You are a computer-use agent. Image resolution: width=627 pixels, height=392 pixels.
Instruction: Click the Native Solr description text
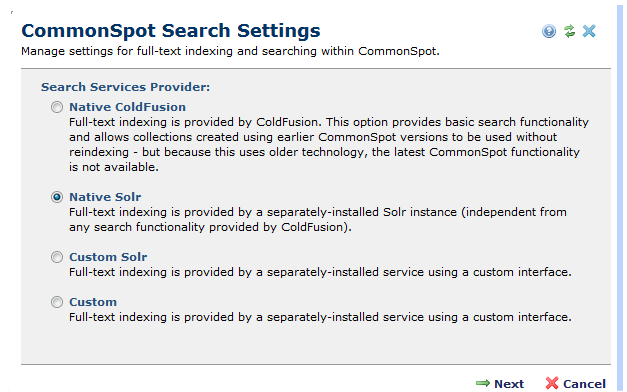tap(318, 219)
